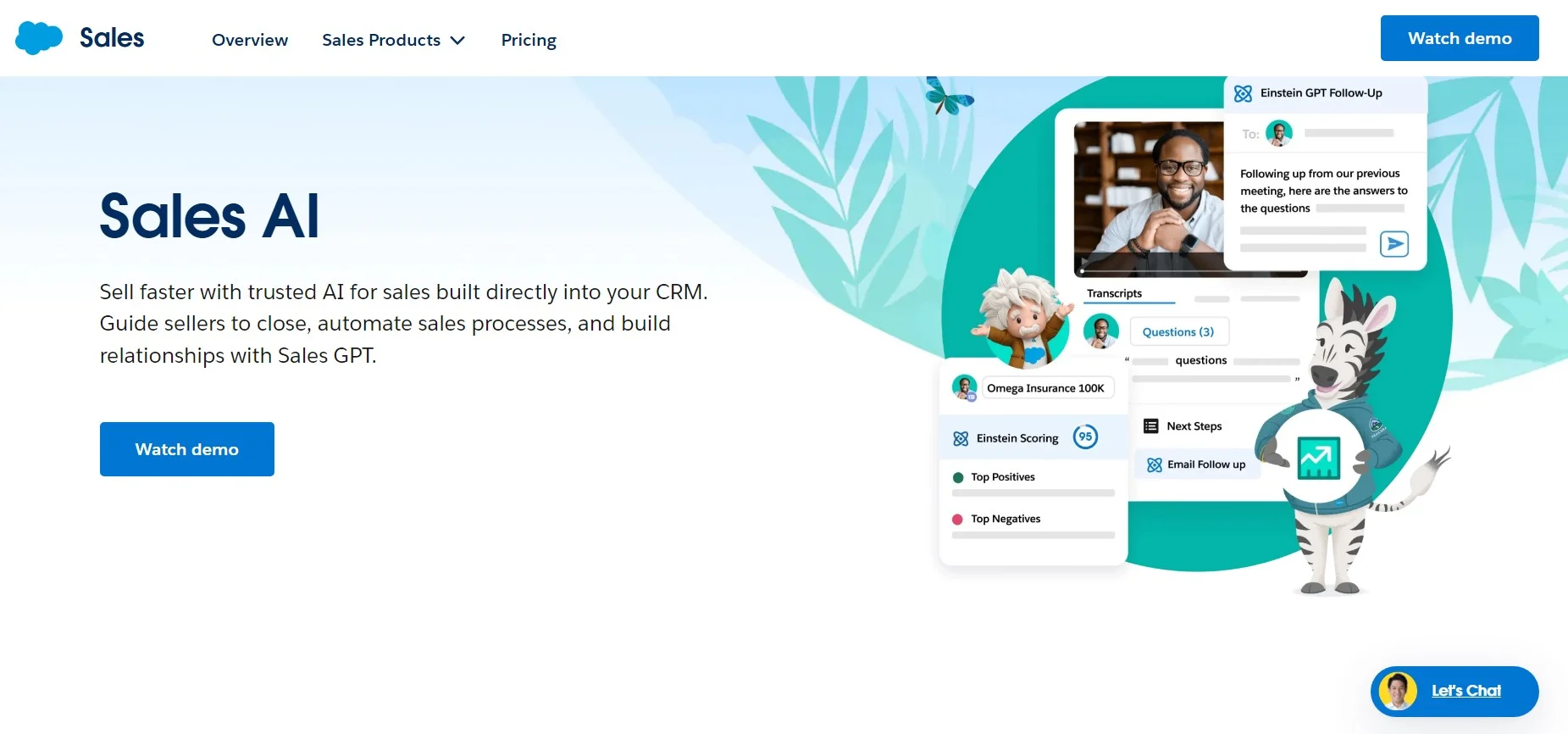Click the Email Follow up label
The image size is (1568, 734).
click(x=1206, y=464)
